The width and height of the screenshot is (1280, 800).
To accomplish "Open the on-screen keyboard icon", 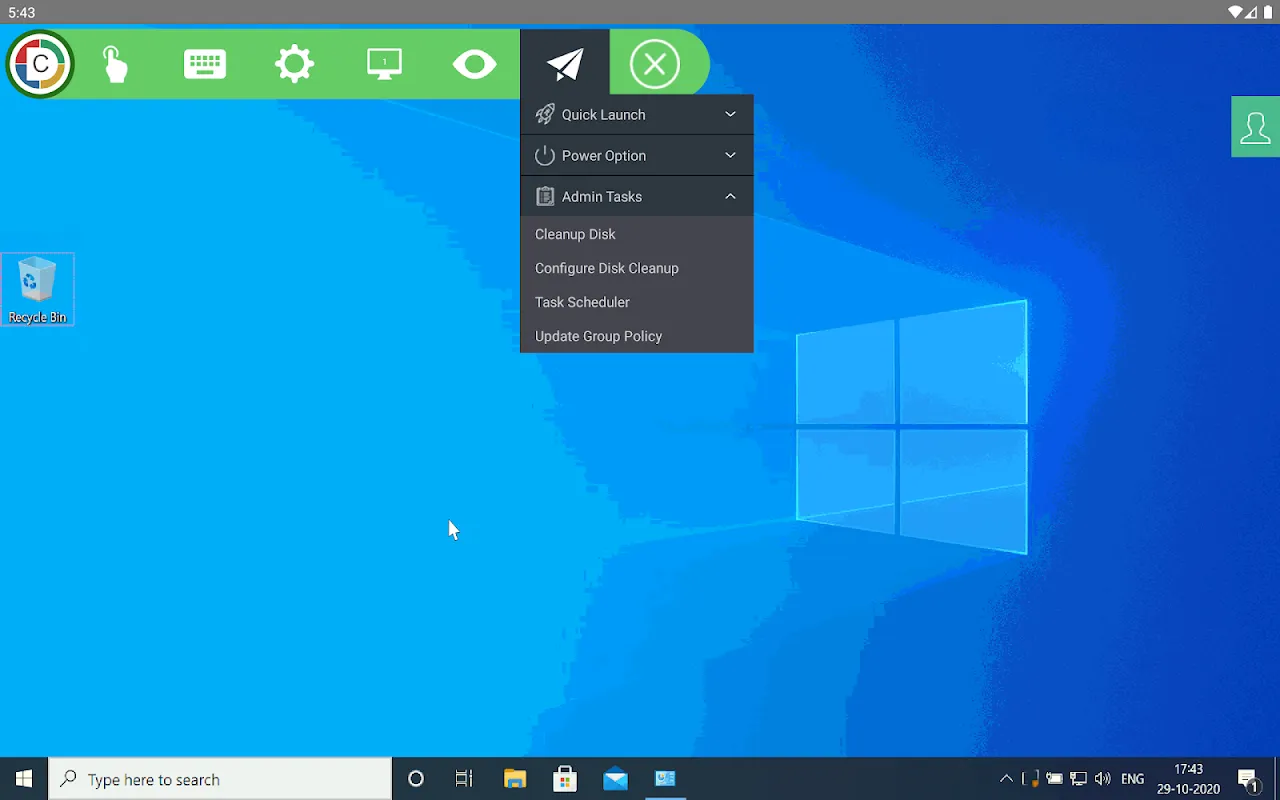I will click(x=205, y=65).
